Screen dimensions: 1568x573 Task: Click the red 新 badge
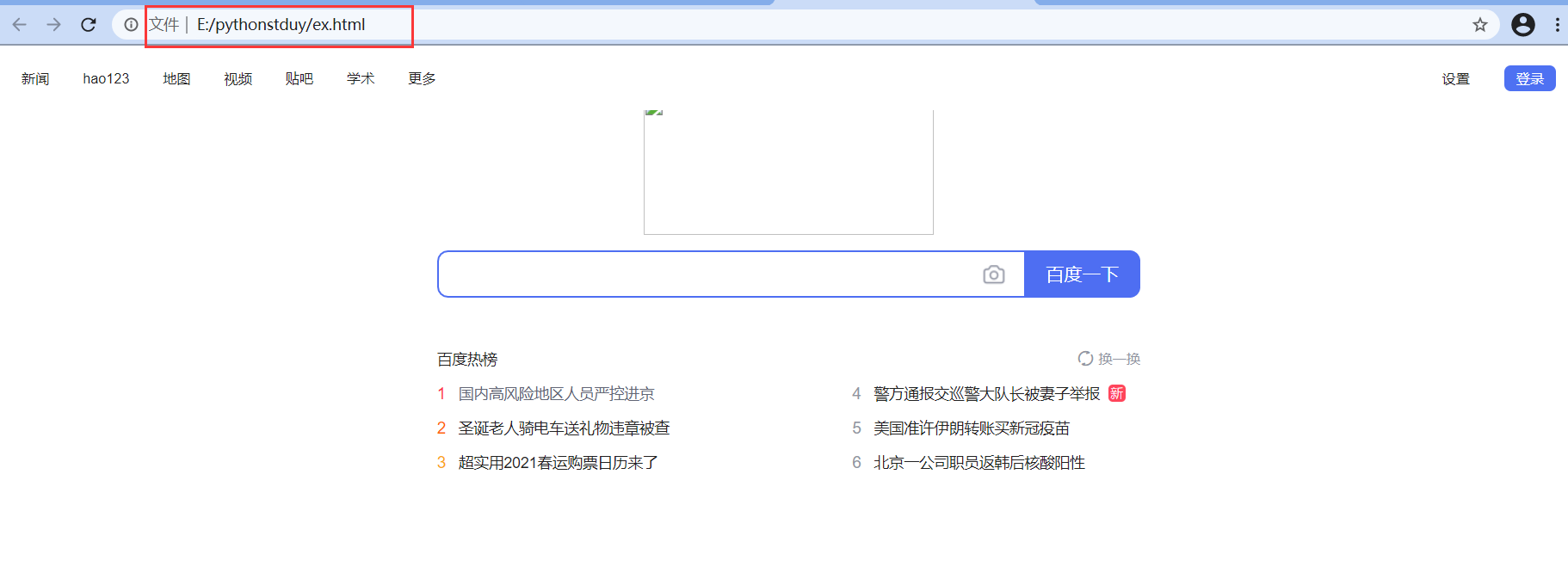point(1117,393)
